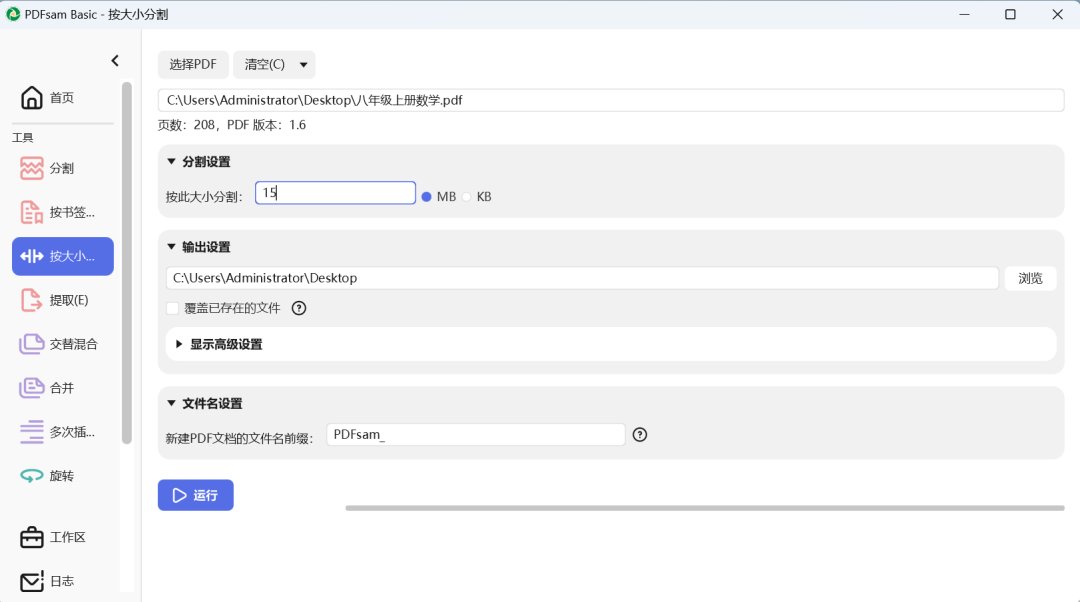Viewport: 1080px width, 602px height.
Task: Click the source PDF path field
Action: tap(611, 101)
